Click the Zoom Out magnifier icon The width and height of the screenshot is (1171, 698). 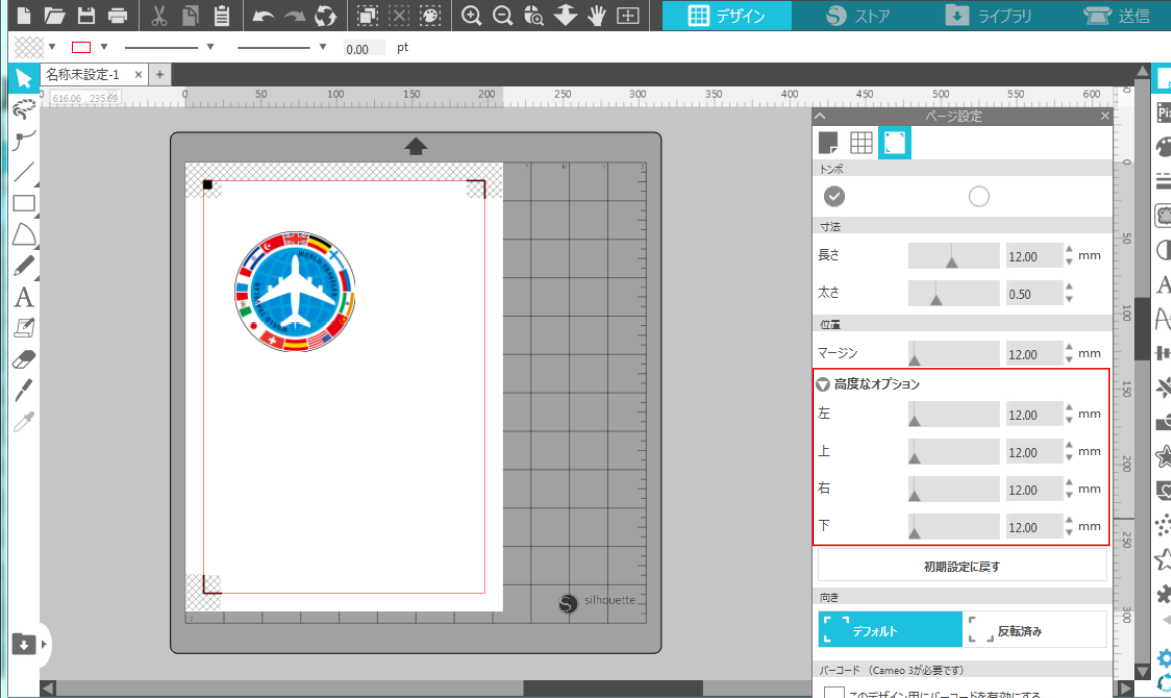tap(503, 15)
